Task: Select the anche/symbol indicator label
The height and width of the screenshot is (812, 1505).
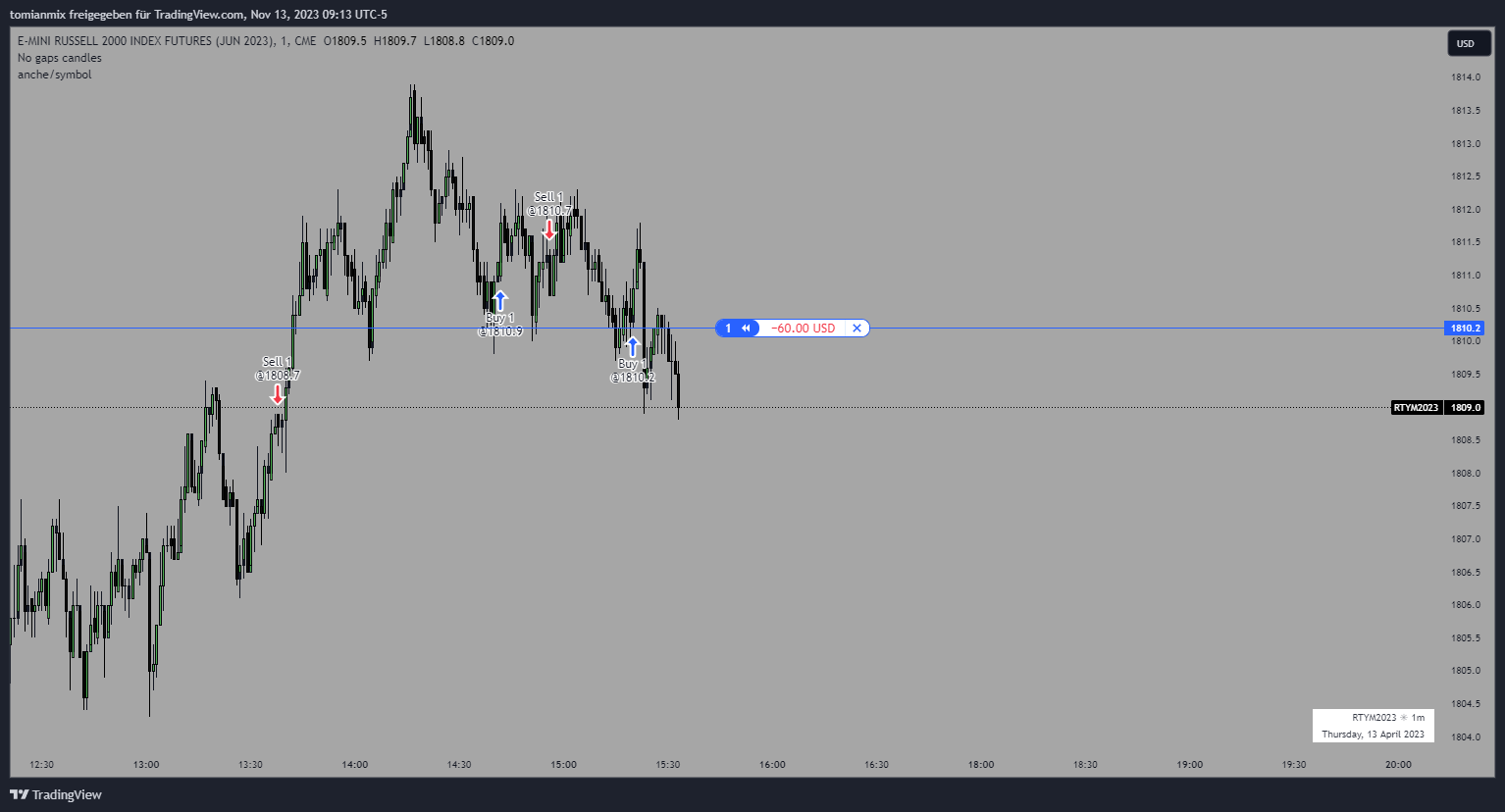Action: coord(55,75)
